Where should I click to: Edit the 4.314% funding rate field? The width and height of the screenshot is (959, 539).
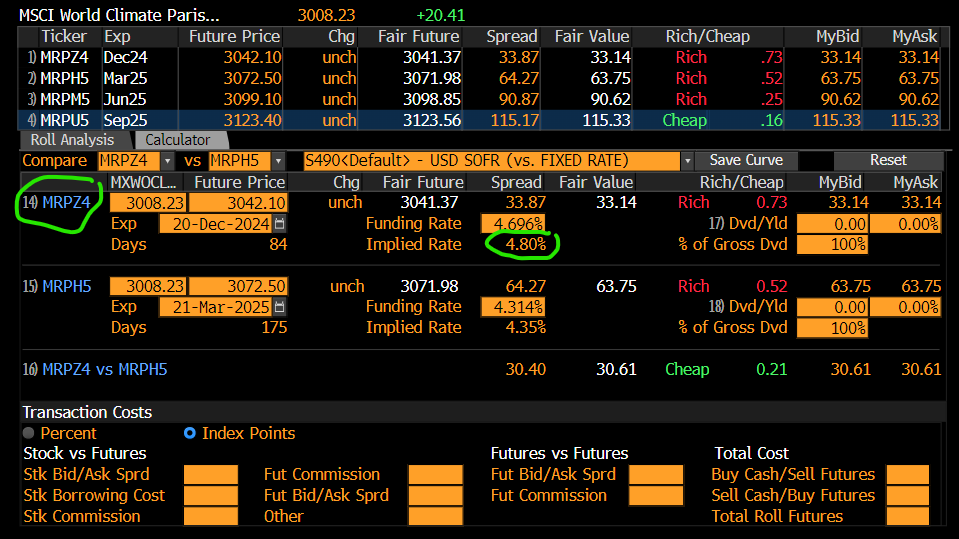pyautogui.click(x=513, y=307)
